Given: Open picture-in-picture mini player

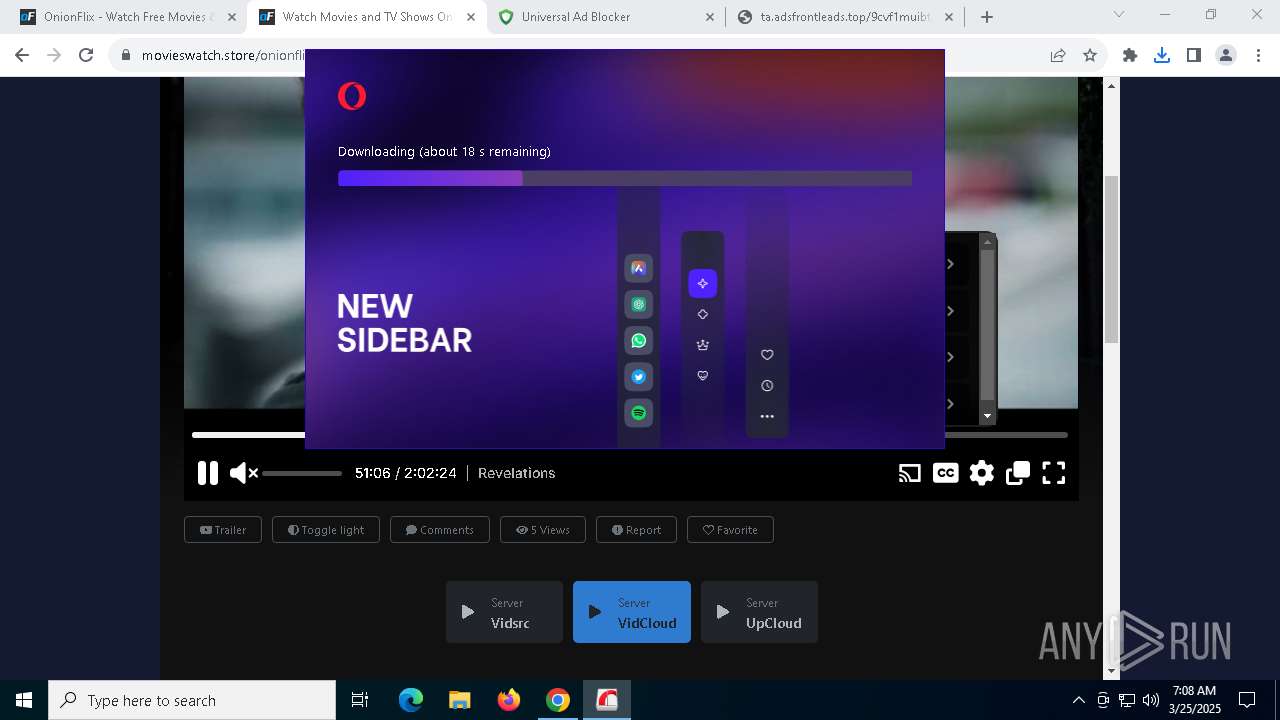Looking at the screenshot, I should click(x=1018, y=473).
